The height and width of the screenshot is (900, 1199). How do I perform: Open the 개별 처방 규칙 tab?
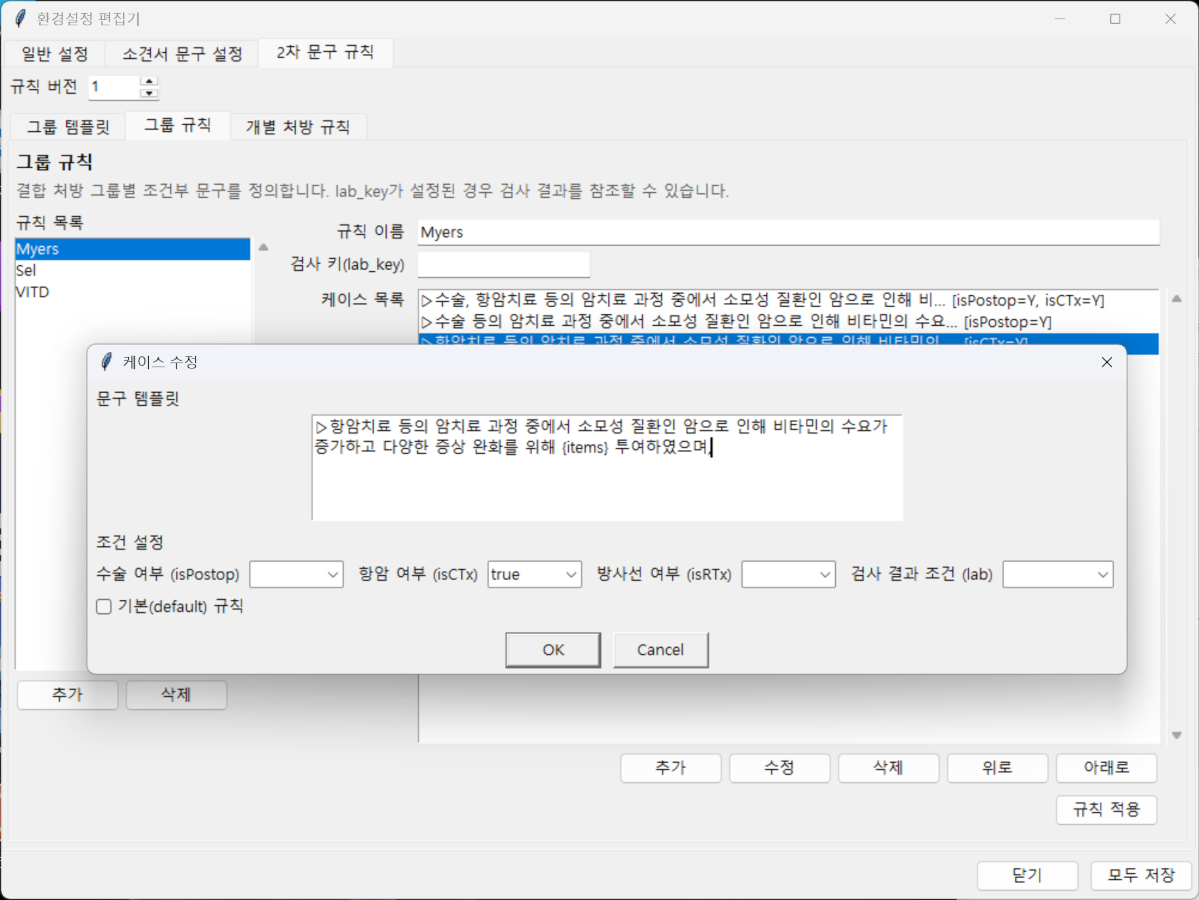[x=298, y=127]
